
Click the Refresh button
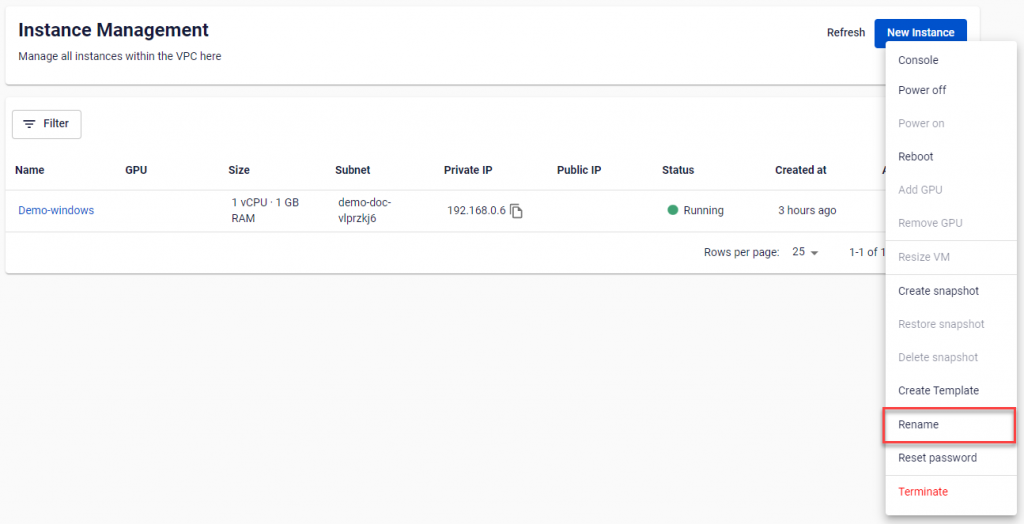click(845, 33)
